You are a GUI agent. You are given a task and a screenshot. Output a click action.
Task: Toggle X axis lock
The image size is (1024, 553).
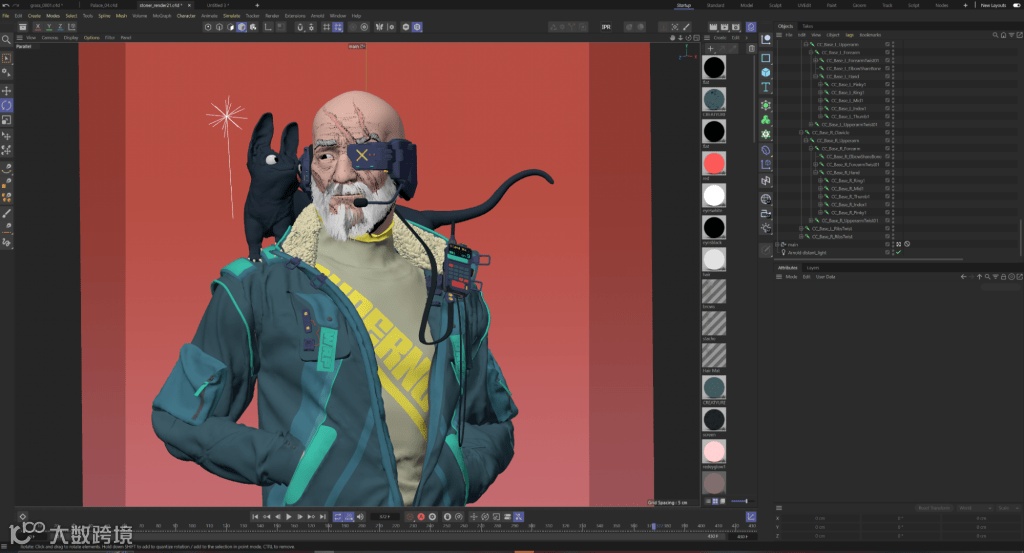pyautogui.click(x=38, y=27)
